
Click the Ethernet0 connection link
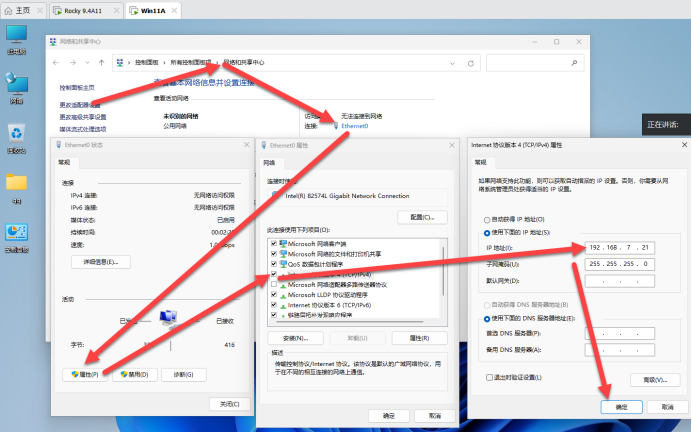(x=354, y=126)
